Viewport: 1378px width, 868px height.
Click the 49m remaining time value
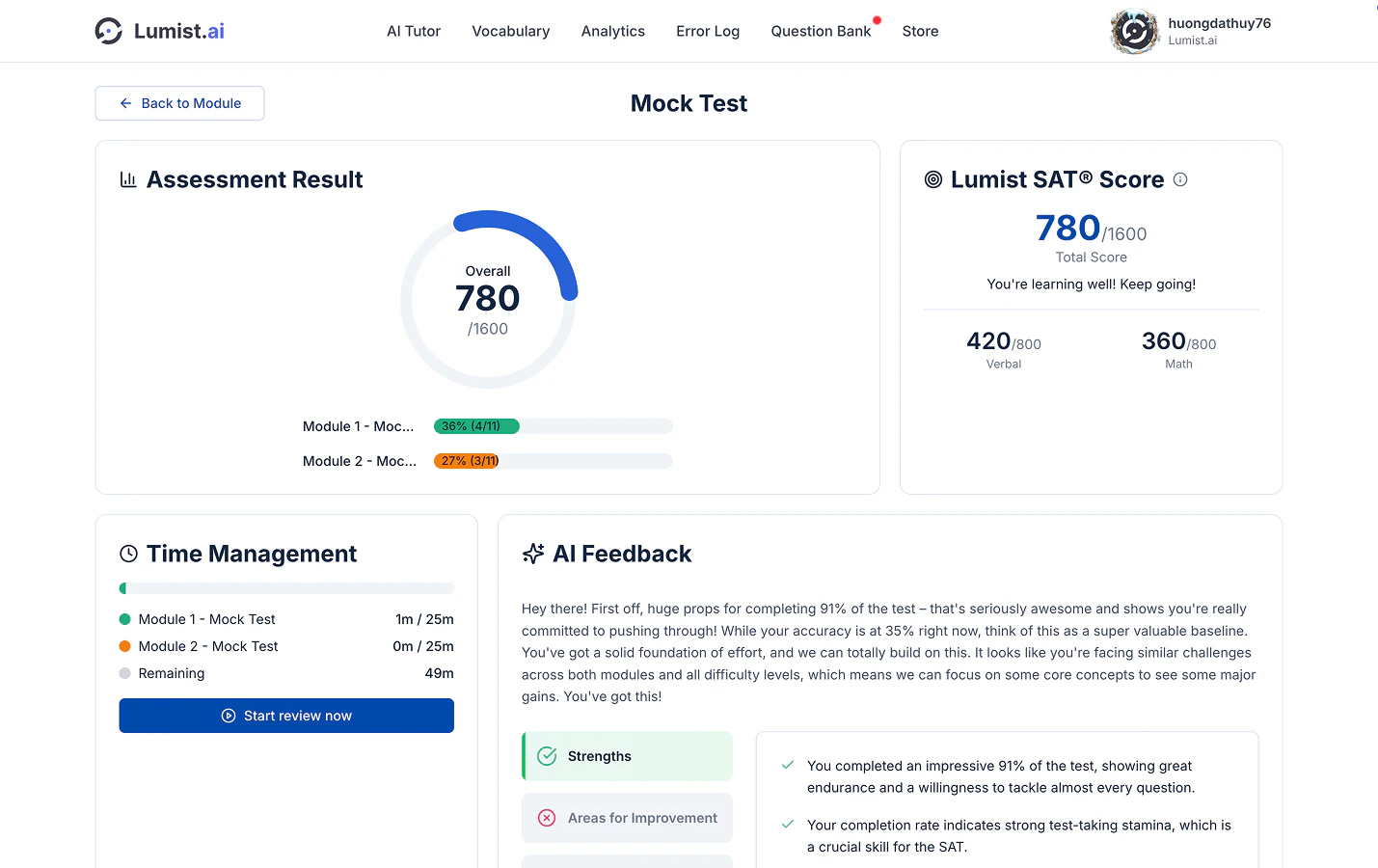(439, 673)
